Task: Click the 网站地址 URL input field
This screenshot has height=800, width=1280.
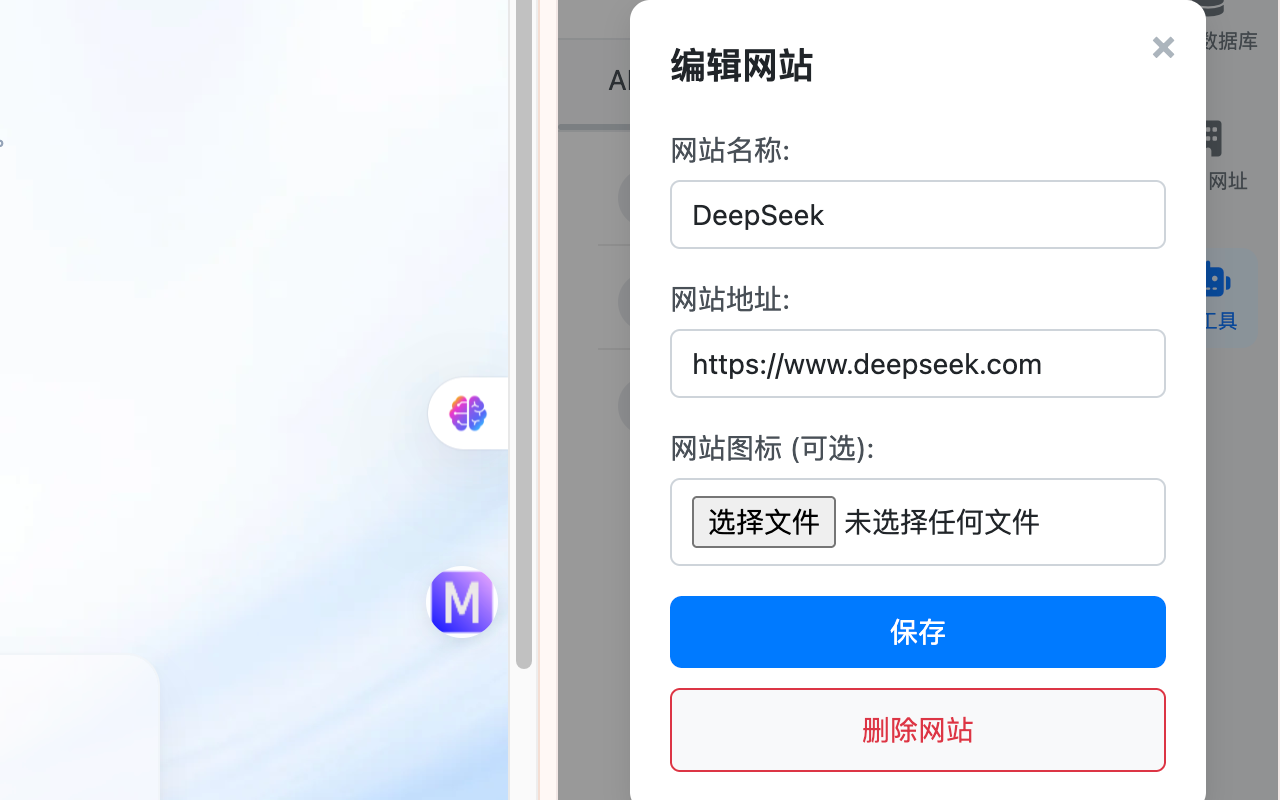Action: coord(918,363)
